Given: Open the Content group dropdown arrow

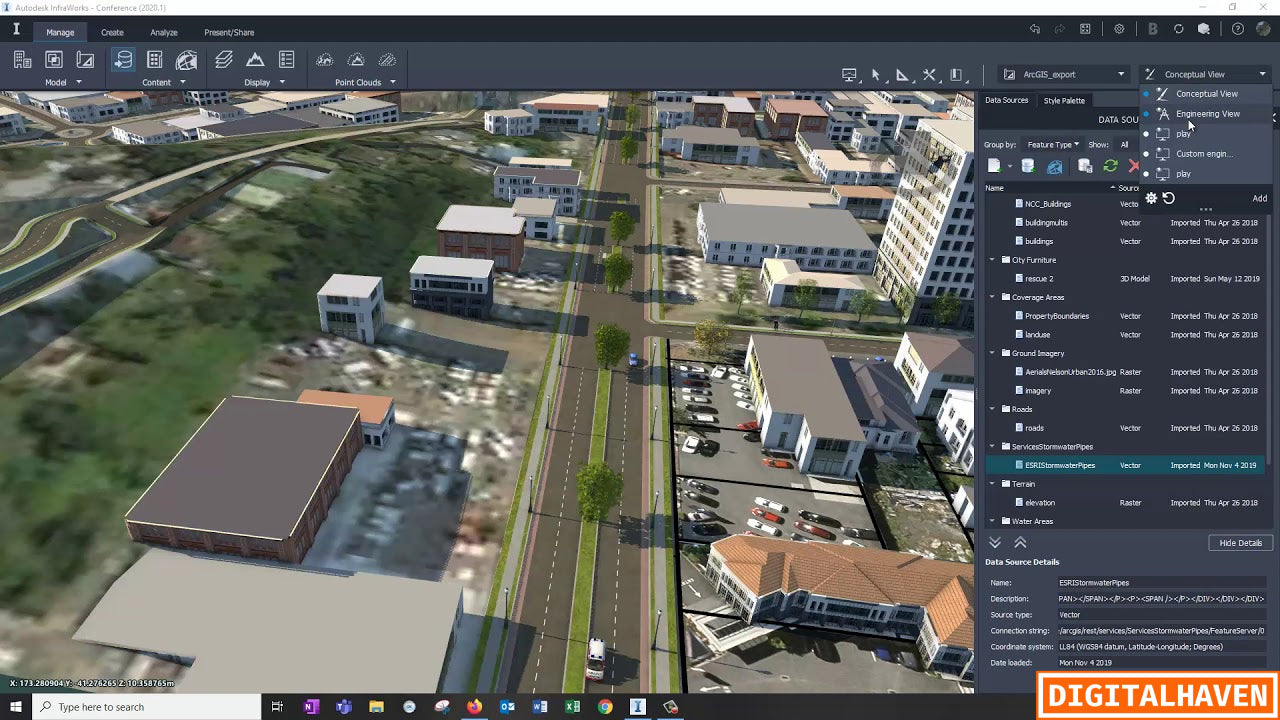Looking at the screenshot, I should pyautogui.click(x=183, y=82).
